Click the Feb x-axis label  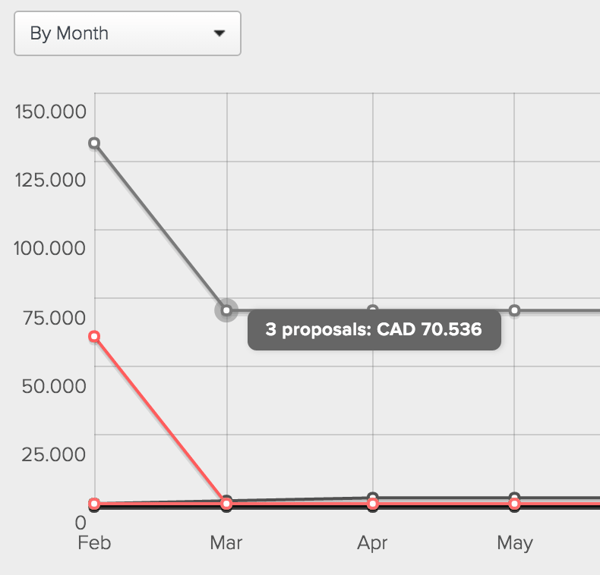[x=94, y=543]
